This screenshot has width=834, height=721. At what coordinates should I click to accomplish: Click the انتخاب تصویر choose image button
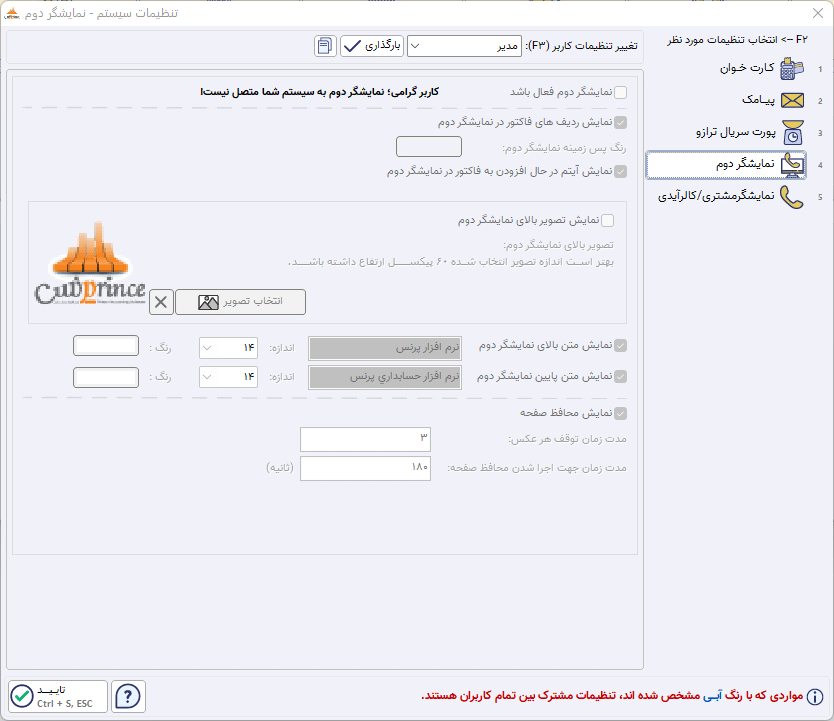pyautogui.click(x=240, y=302)
